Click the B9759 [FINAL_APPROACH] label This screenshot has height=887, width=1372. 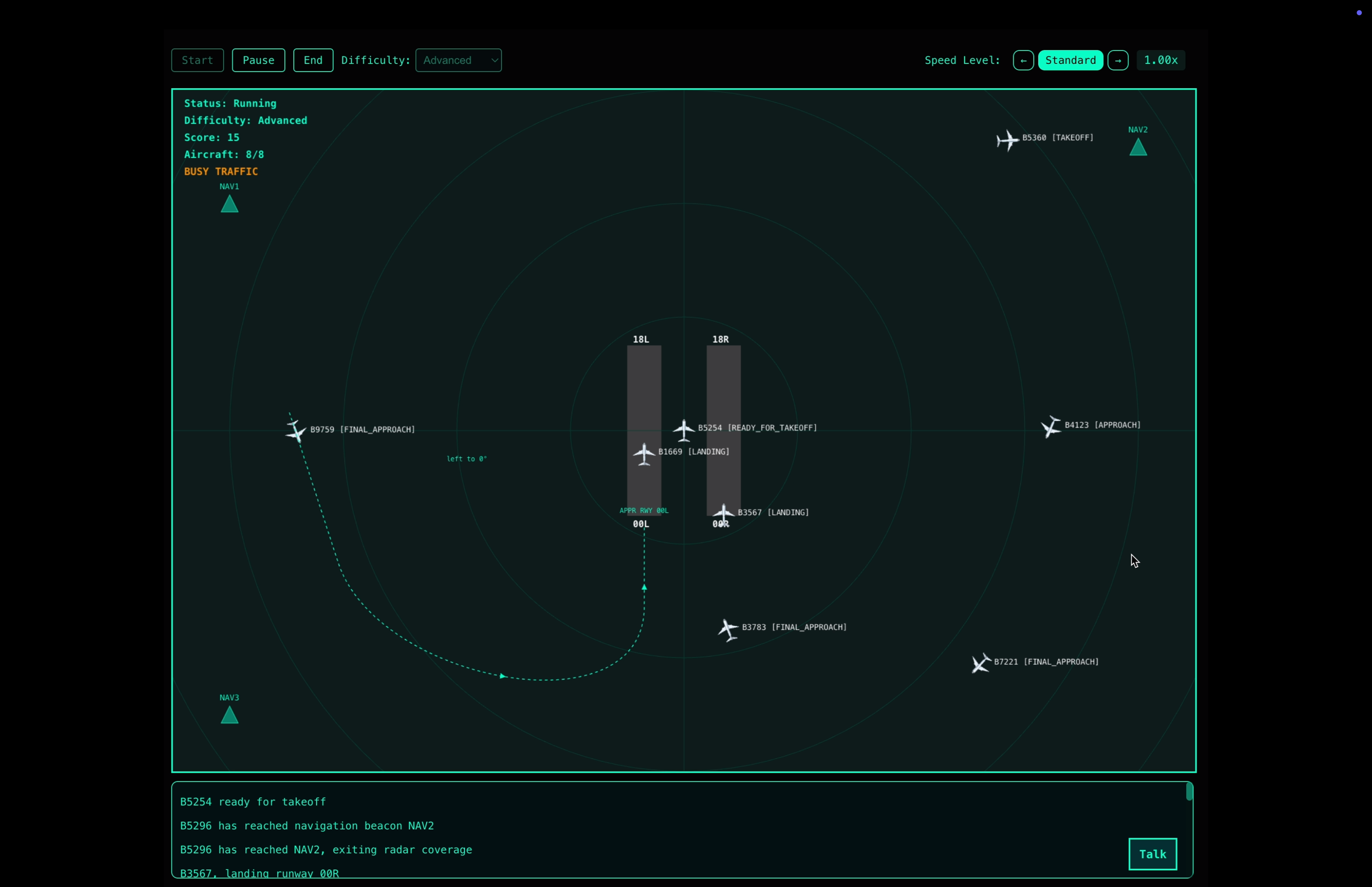(x=362, y=430)
